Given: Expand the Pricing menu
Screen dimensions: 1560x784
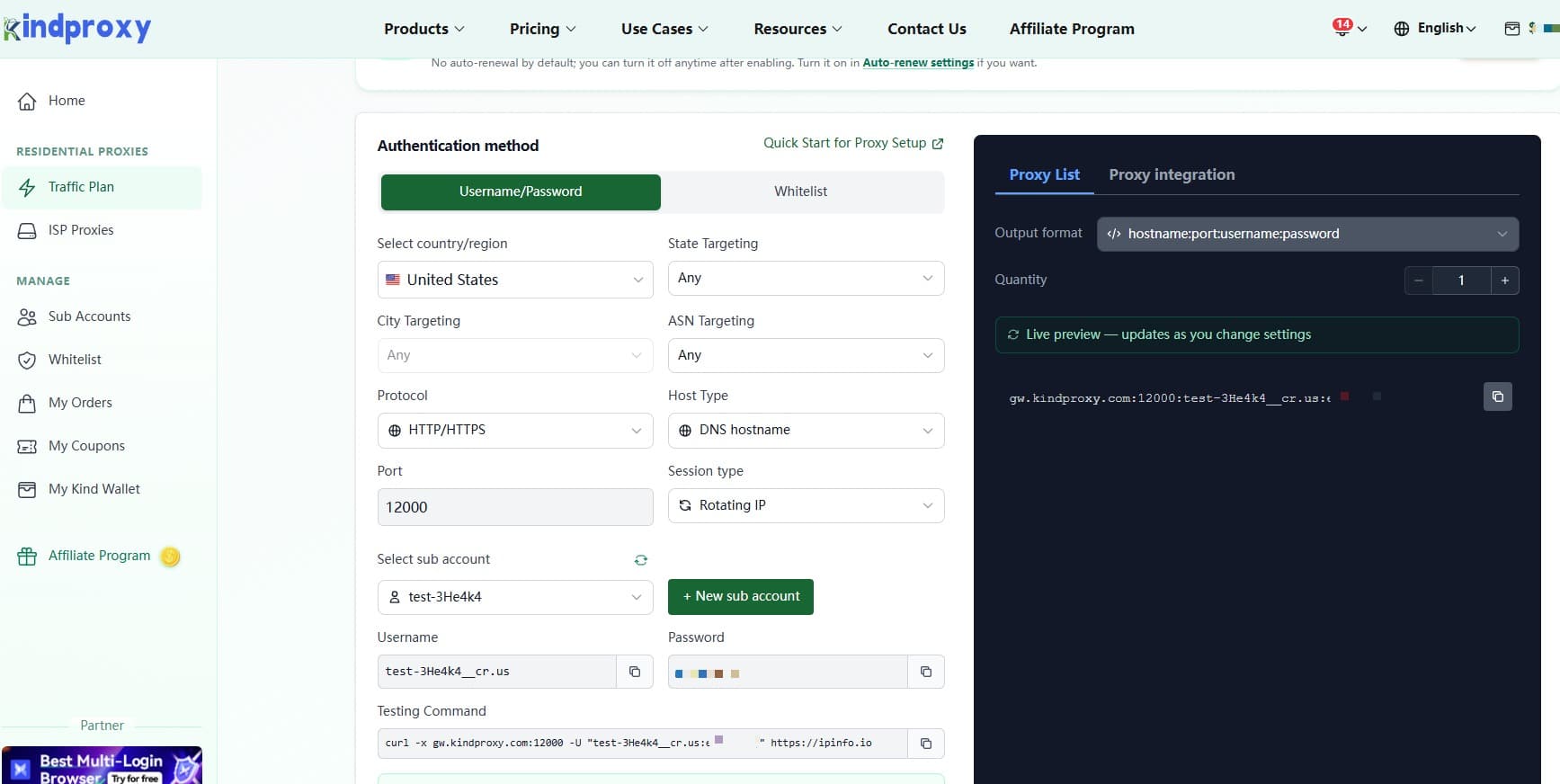Looking at the screenshot, I should [x=543, y=29].
